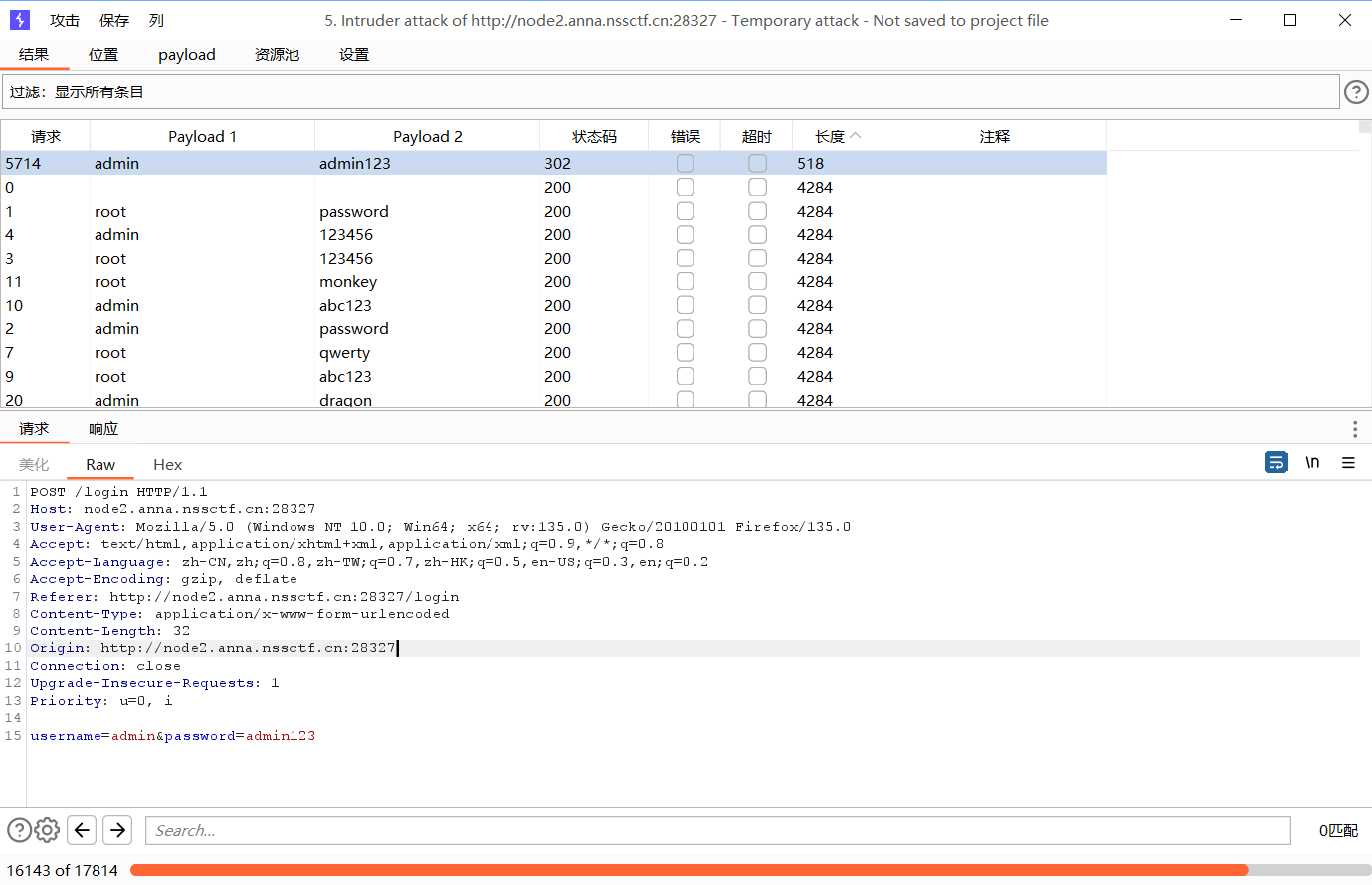Click the 0匹配 match counter
Image resolution: width=1372 pixels, height=885 pixels.
pyautogui.click(x=1338, y=830)
